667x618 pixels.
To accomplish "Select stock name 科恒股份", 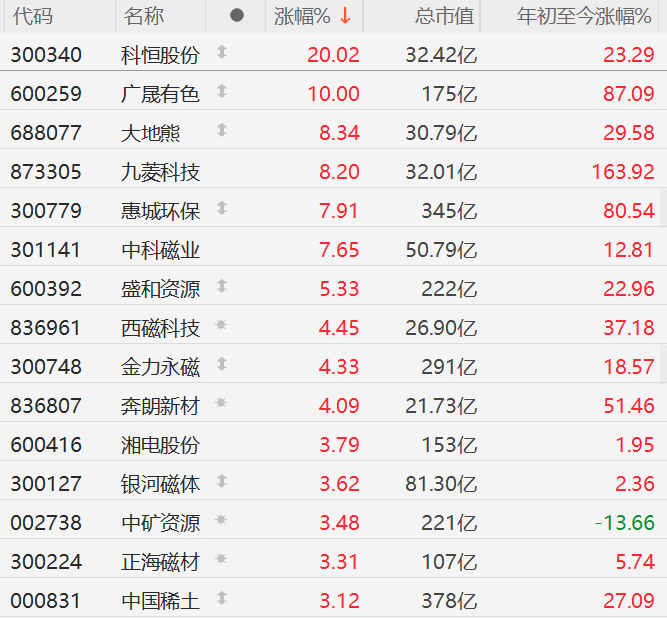I will pyautogui.click(x=160, y=55).
